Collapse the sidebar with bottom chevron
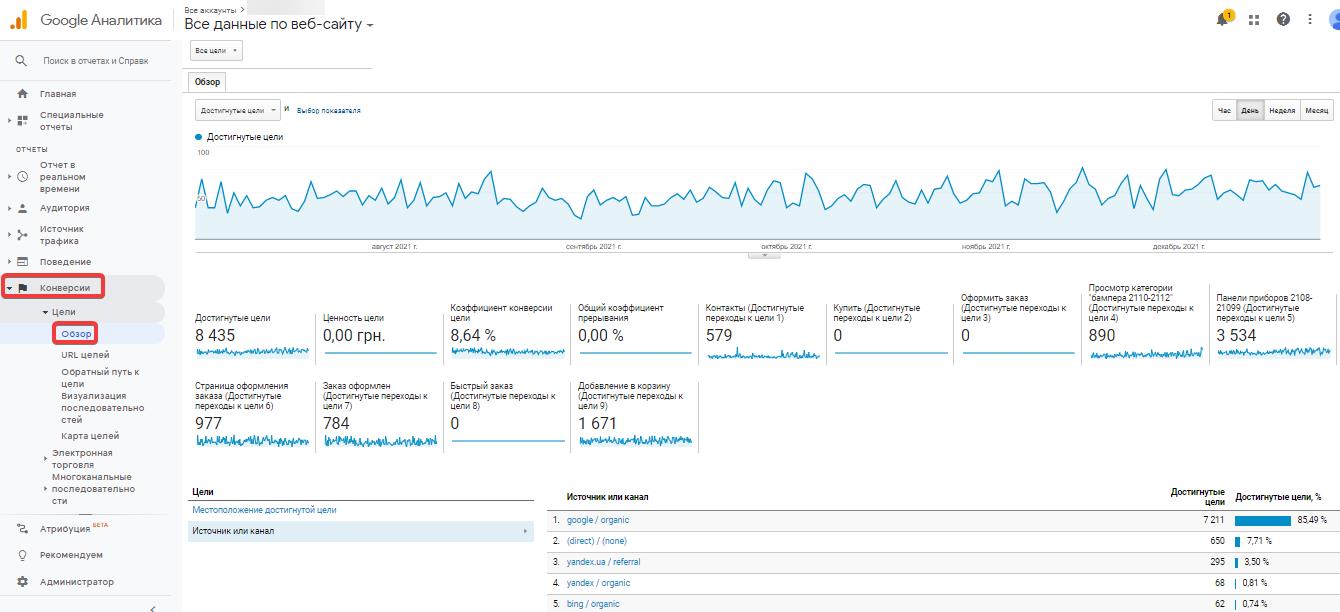The image size is (1340, 612). coord(152,607)
